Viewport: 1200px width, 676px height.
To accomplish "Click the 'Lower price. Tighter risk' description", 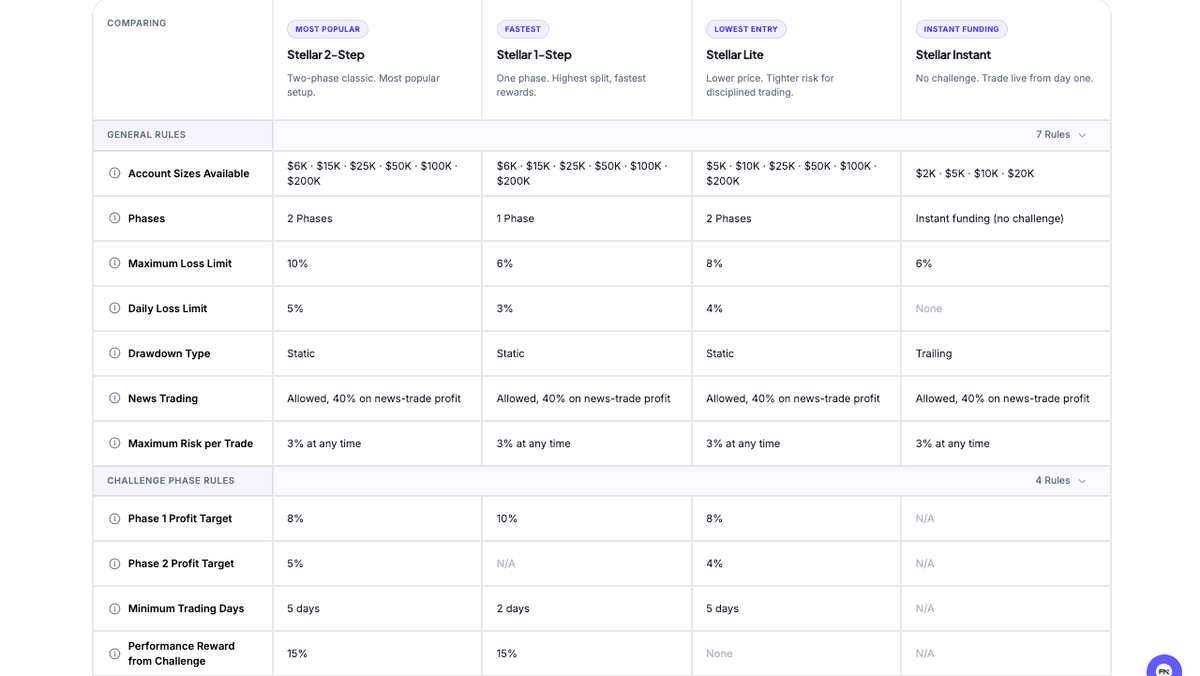I will point(770,85).
